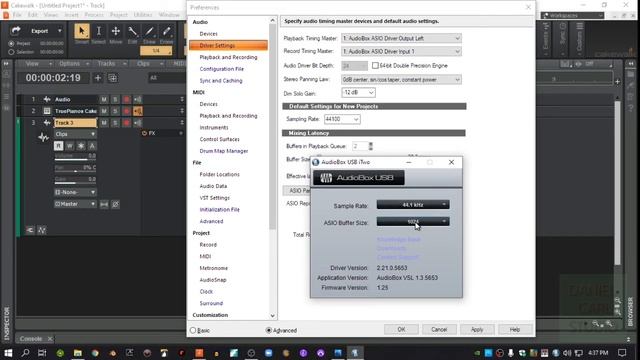
Task: Toggle FX bin power on Track 3
Action: click(x=144, y=133)
